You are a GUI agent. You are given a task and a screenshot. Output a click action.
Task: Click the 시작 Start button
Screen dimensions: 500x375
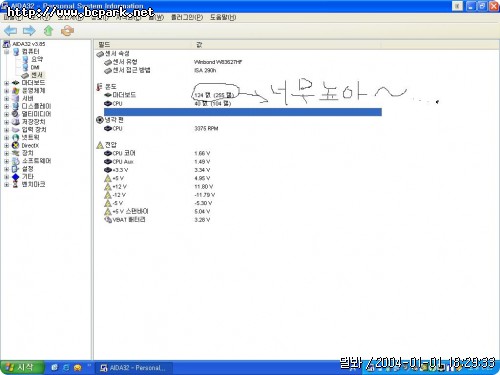tap(22, 367)
